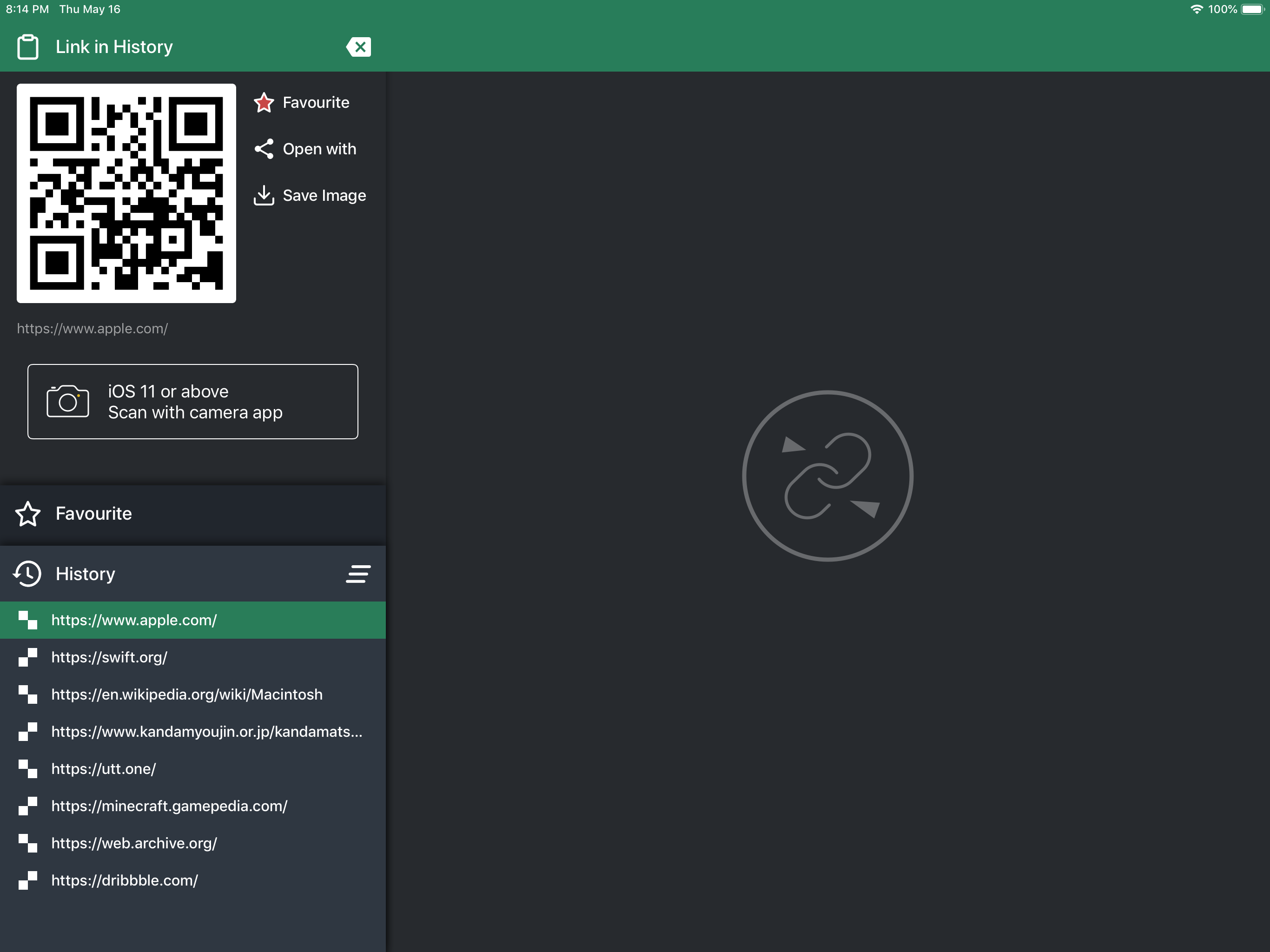Tap the 100% battery percentage
The height and width of the screenshot is (952, 1270).
pyautogui.click(x=1222, y=9)
